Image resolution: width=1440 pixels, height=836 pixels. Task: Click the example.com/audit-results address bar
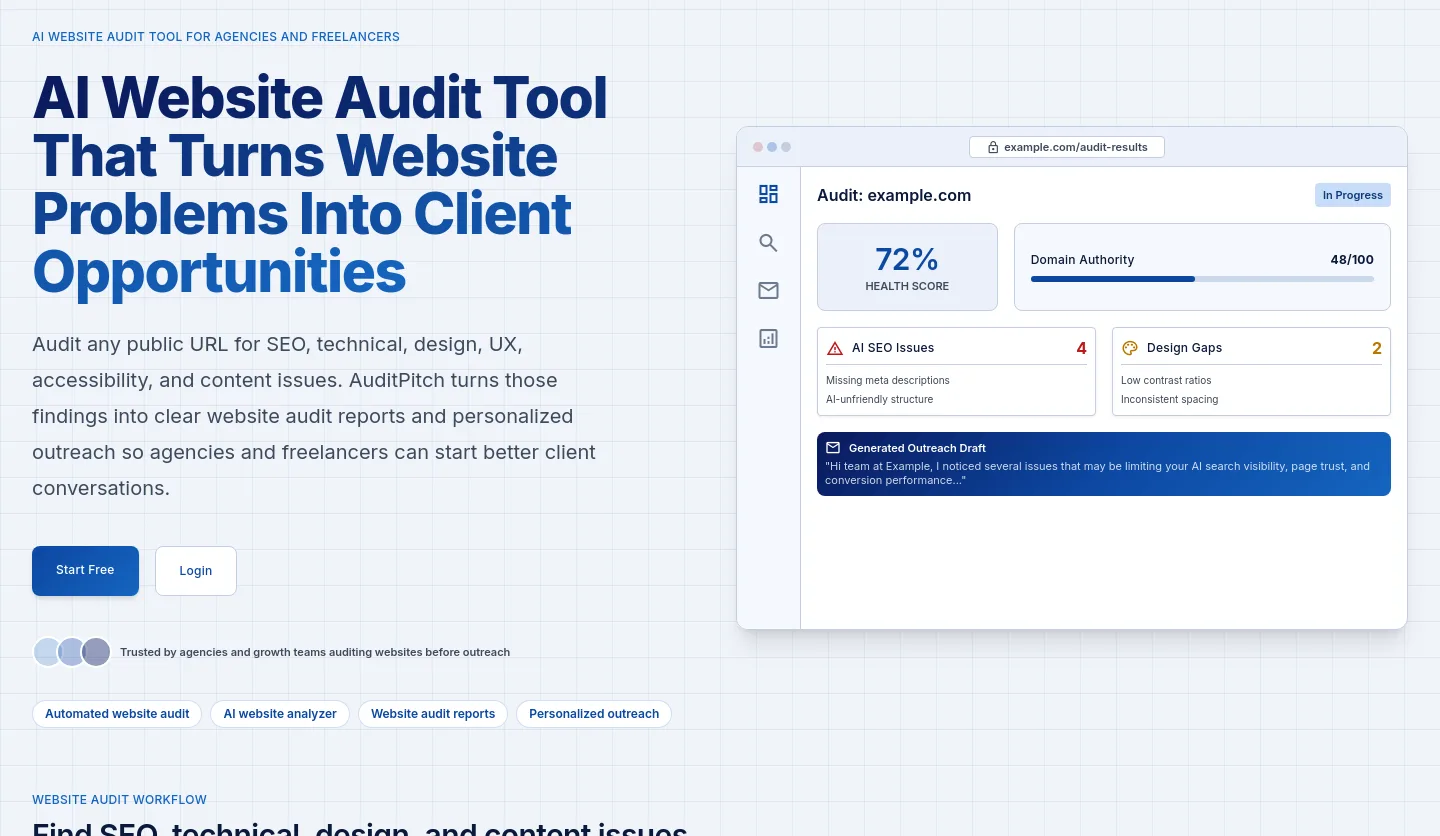(x=1067, y=147)
